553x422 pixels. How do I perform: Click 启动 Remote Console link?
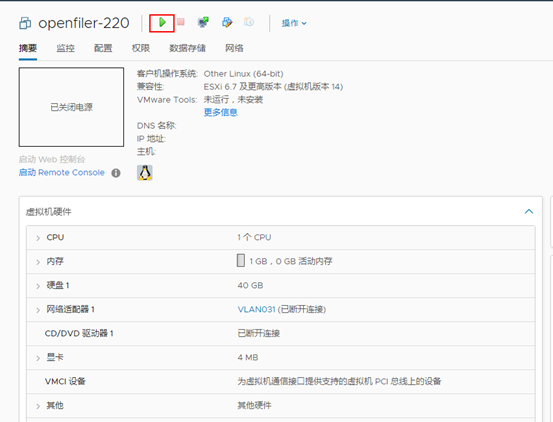62,172
